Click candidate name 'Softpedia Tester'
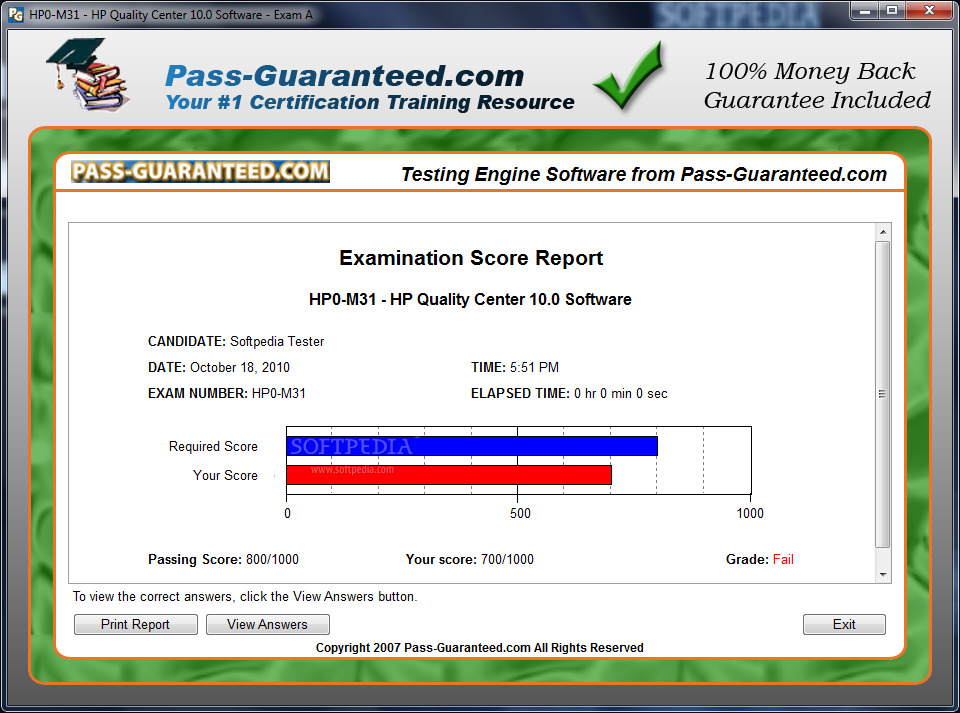The image size is (960, 713). pyautogui.click(x=277, y=342)
